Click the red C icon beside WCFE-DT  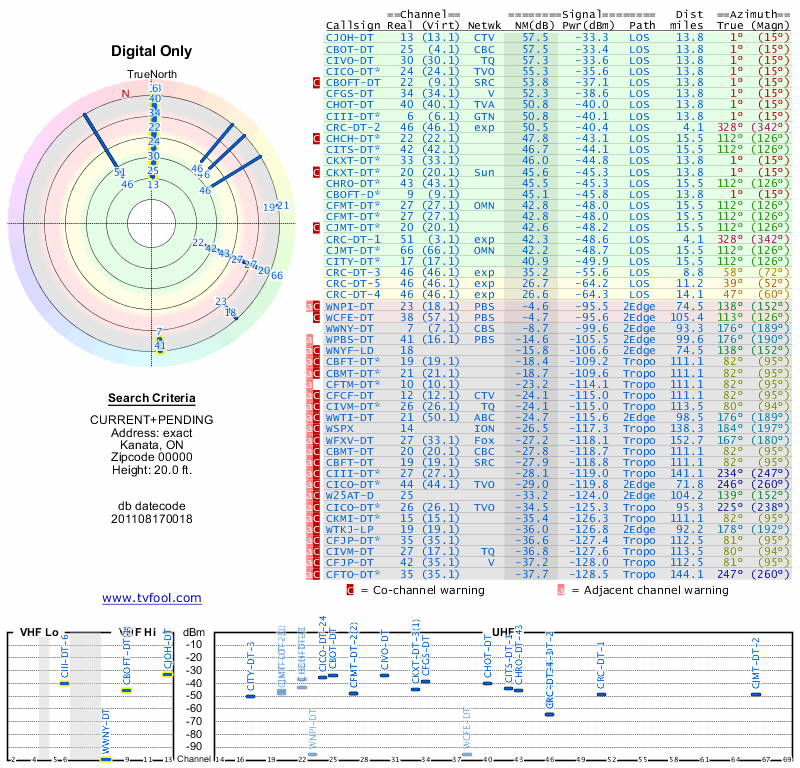click(317, 317)
